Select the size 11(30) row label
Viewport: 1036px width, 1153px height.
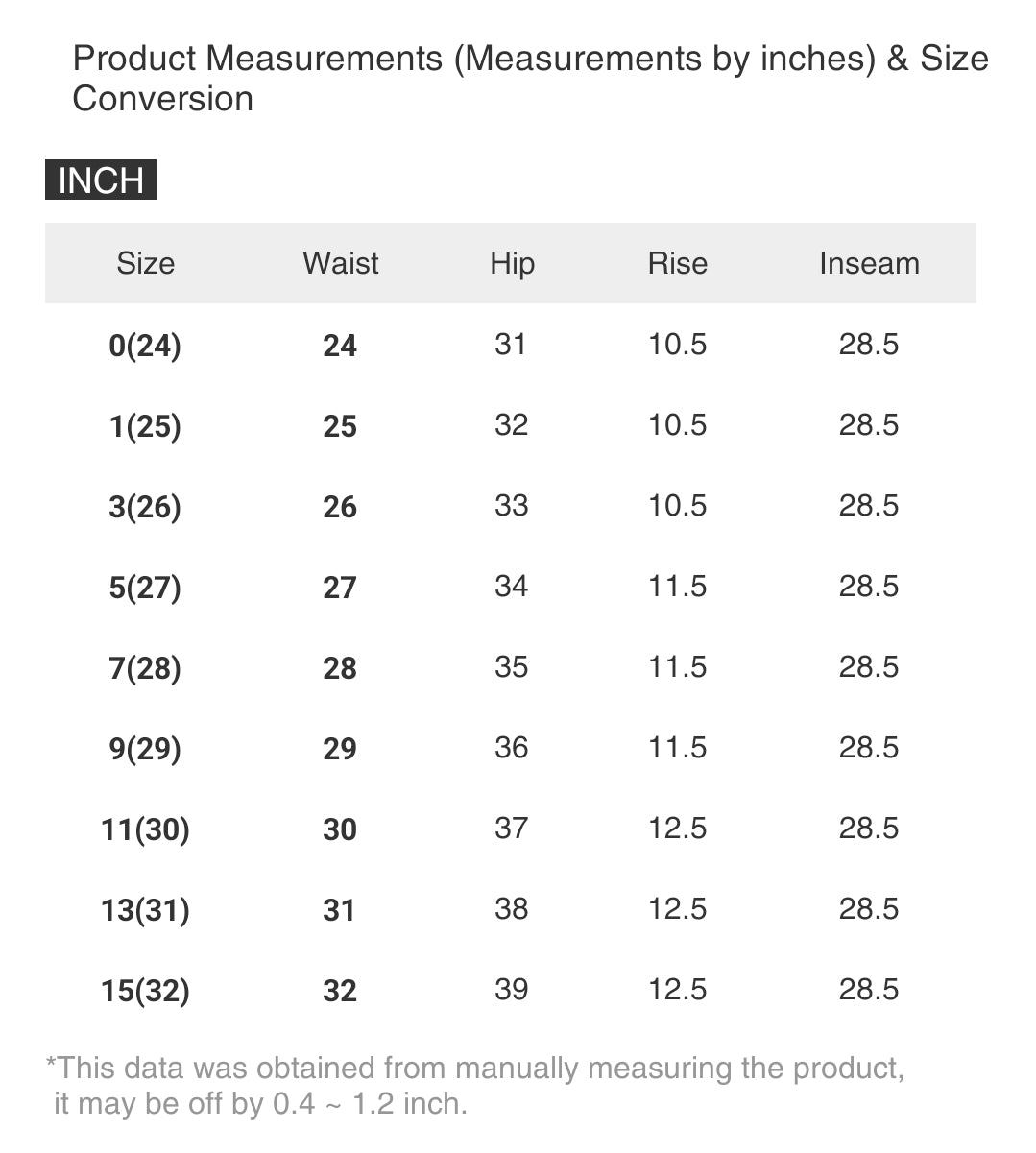pyautogui.click(x=145, y=829)
